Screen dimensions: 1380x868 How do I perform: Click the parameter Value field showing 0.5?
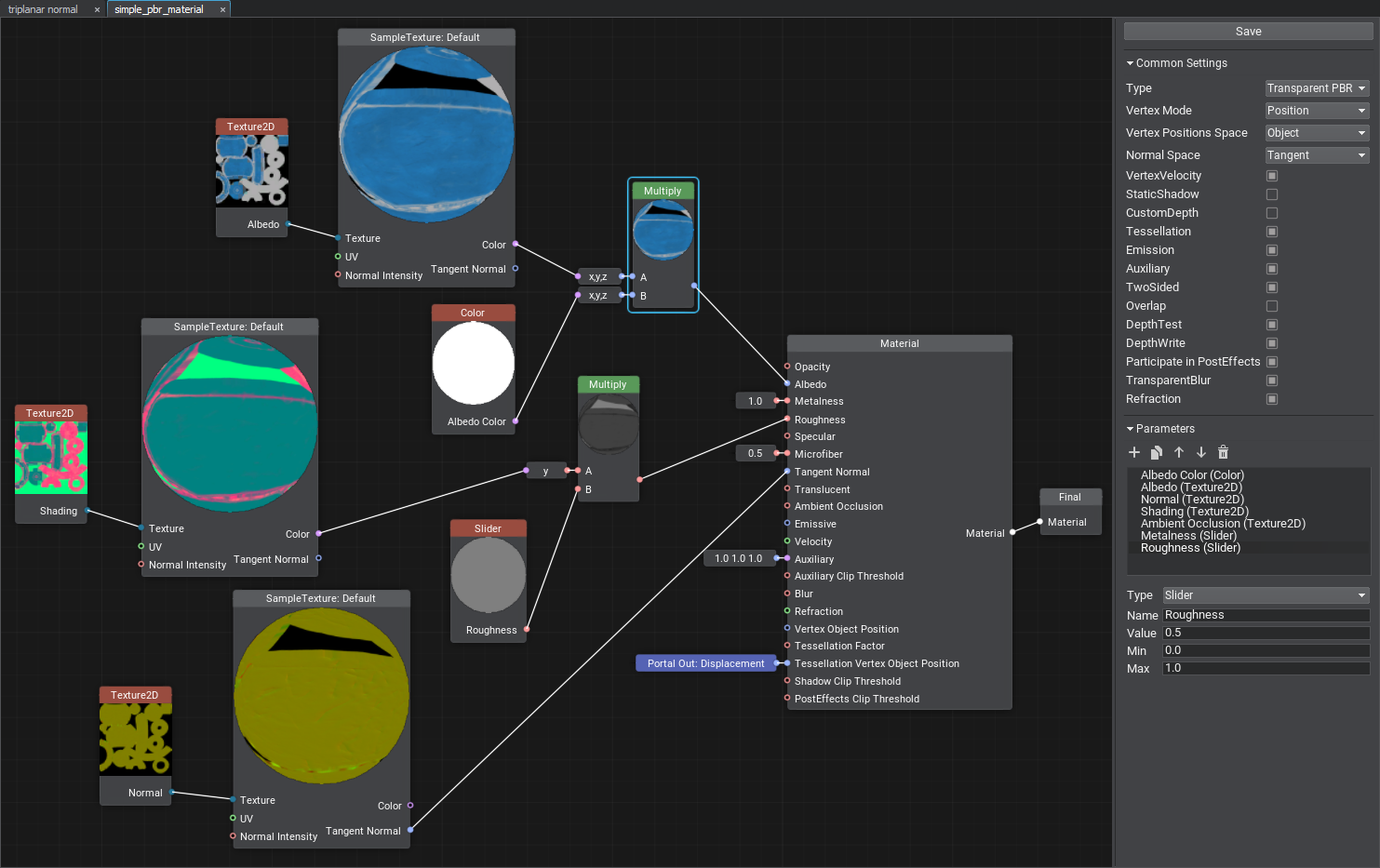pyautogui.click(x=1266, y=633)
